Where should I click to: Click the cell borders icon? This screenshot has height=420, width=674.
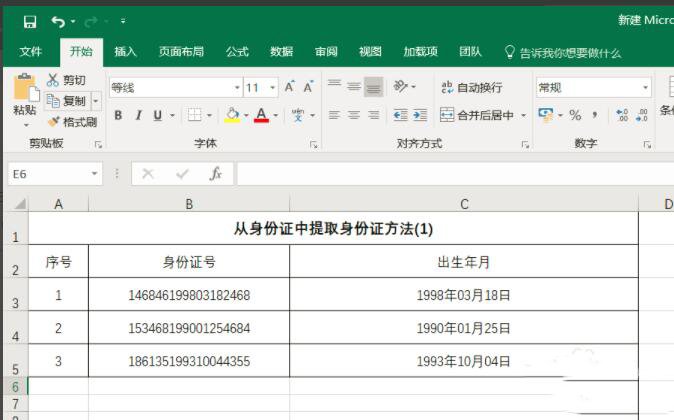tap(195, 115)
